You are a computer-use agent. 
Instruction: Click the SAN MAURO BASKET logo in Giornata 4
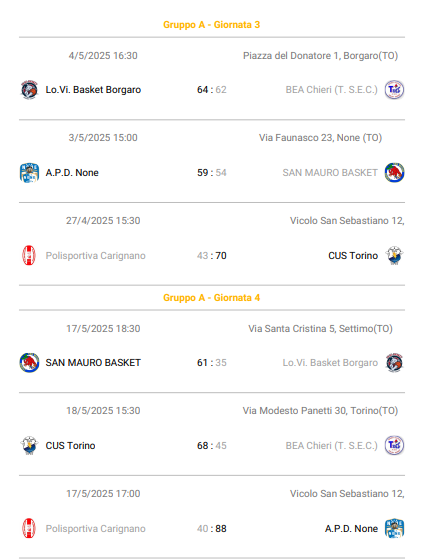(29, 363)
